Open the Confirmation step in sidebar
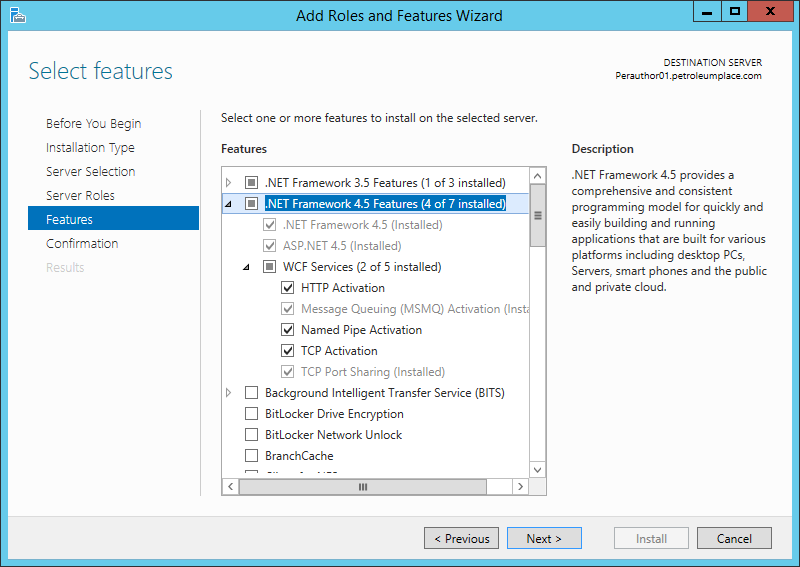 tap(82, 243)
